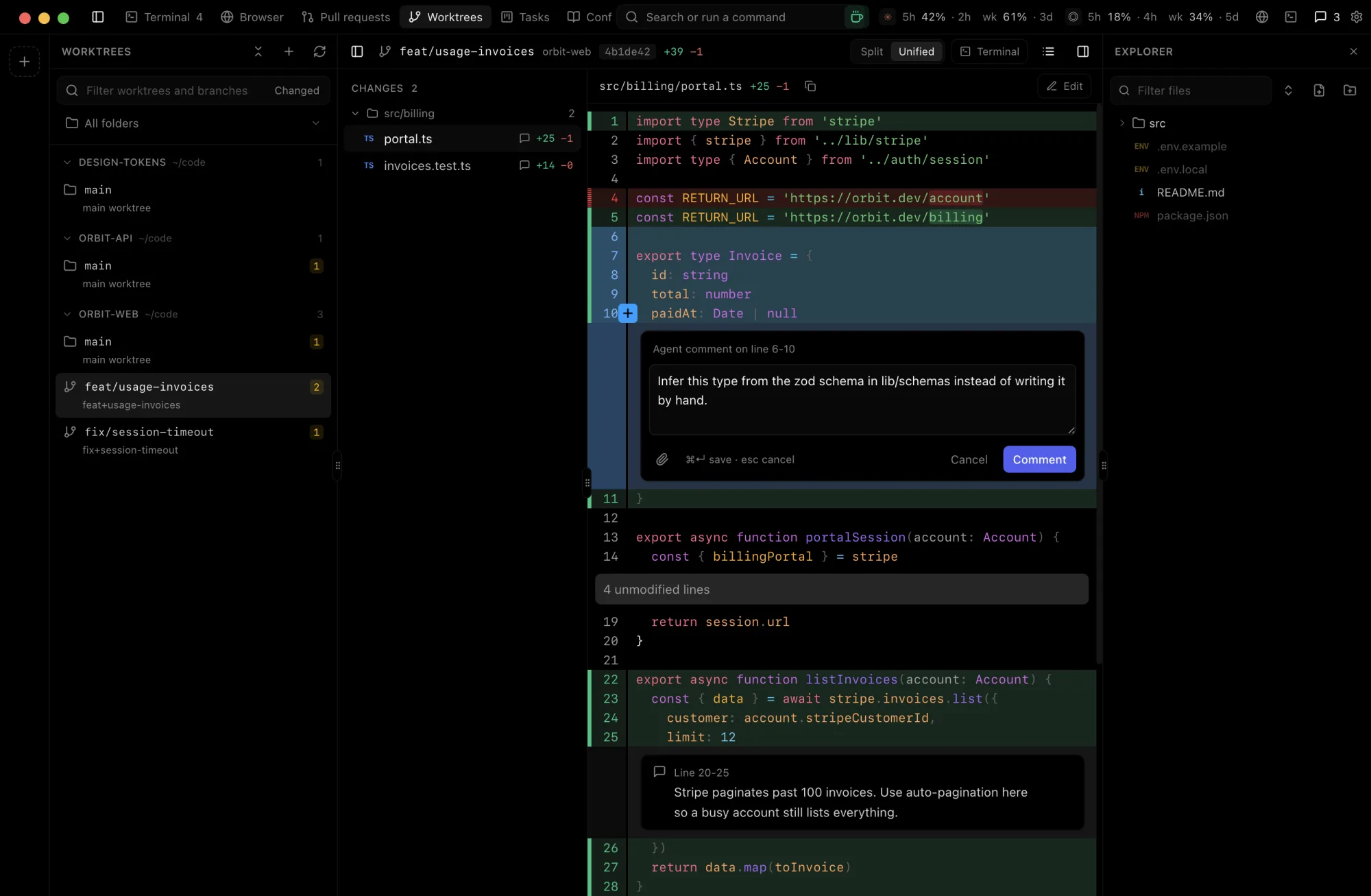Click the comment icon on portal.ts row
Image resolution: width=1371 pixels, height=896 pixels.
524,138
